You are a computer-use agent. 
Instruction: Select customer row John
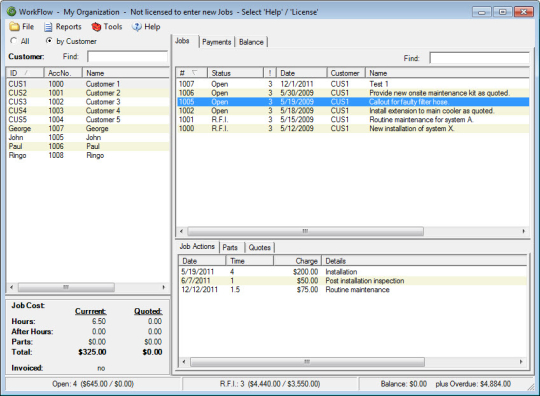[88, 137]
